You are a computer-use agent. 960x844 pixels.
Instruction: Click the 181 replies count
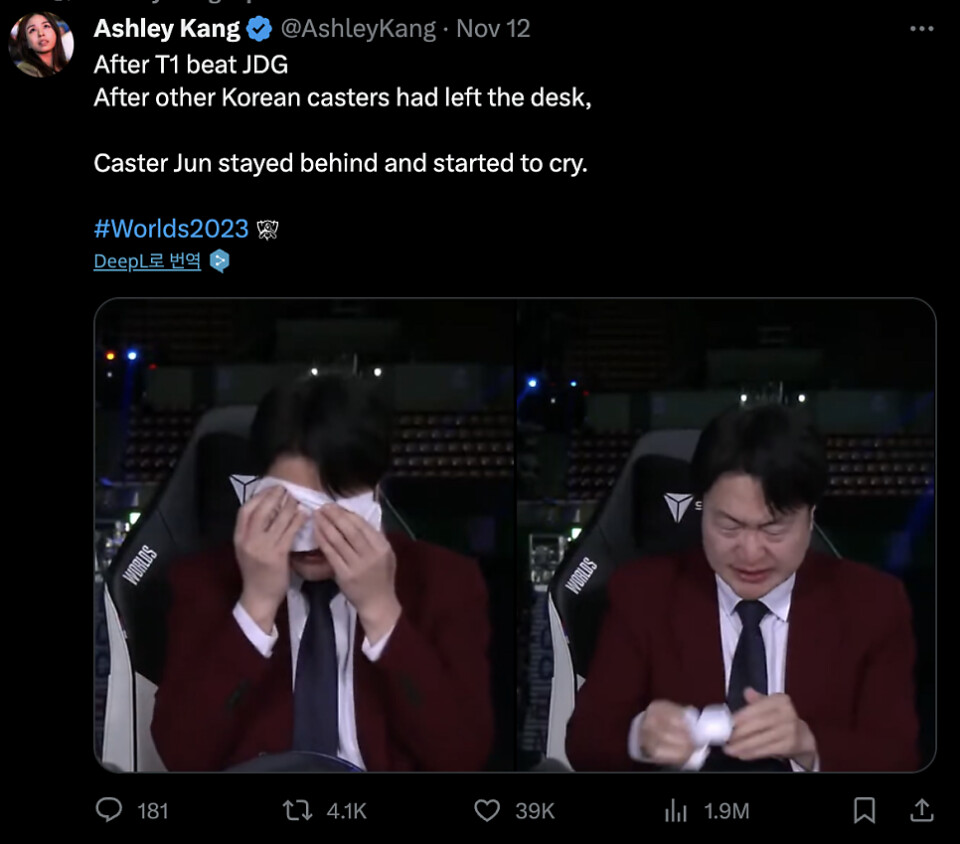point(152,810)
